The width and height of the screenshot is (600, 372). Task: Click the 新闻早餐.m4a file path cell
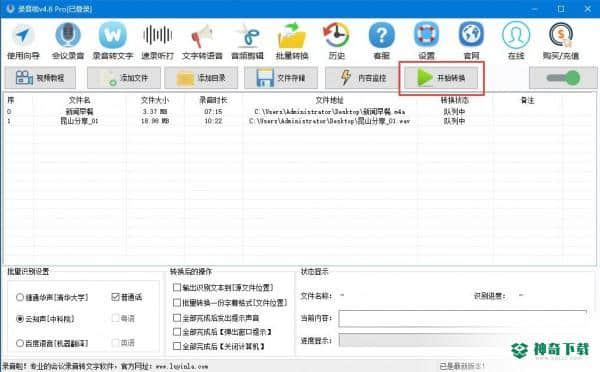[x=329, y=111]
